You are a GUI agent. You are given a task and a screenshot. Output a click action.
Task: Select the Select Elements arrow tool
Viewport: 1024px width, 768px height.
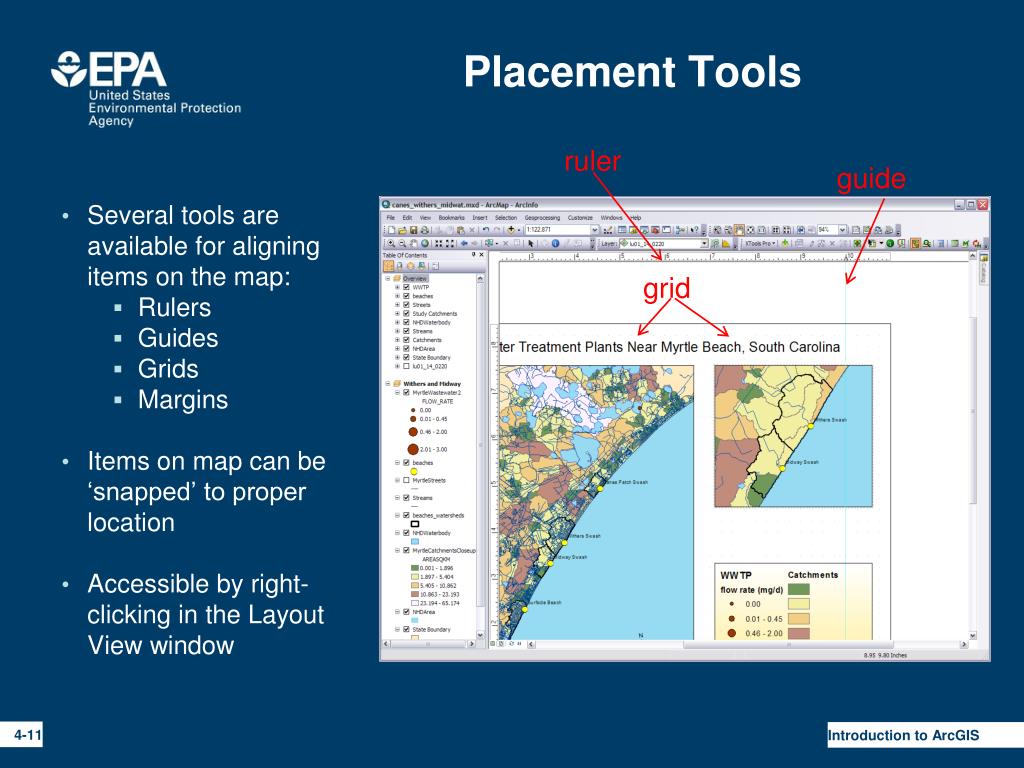(530, 244)
